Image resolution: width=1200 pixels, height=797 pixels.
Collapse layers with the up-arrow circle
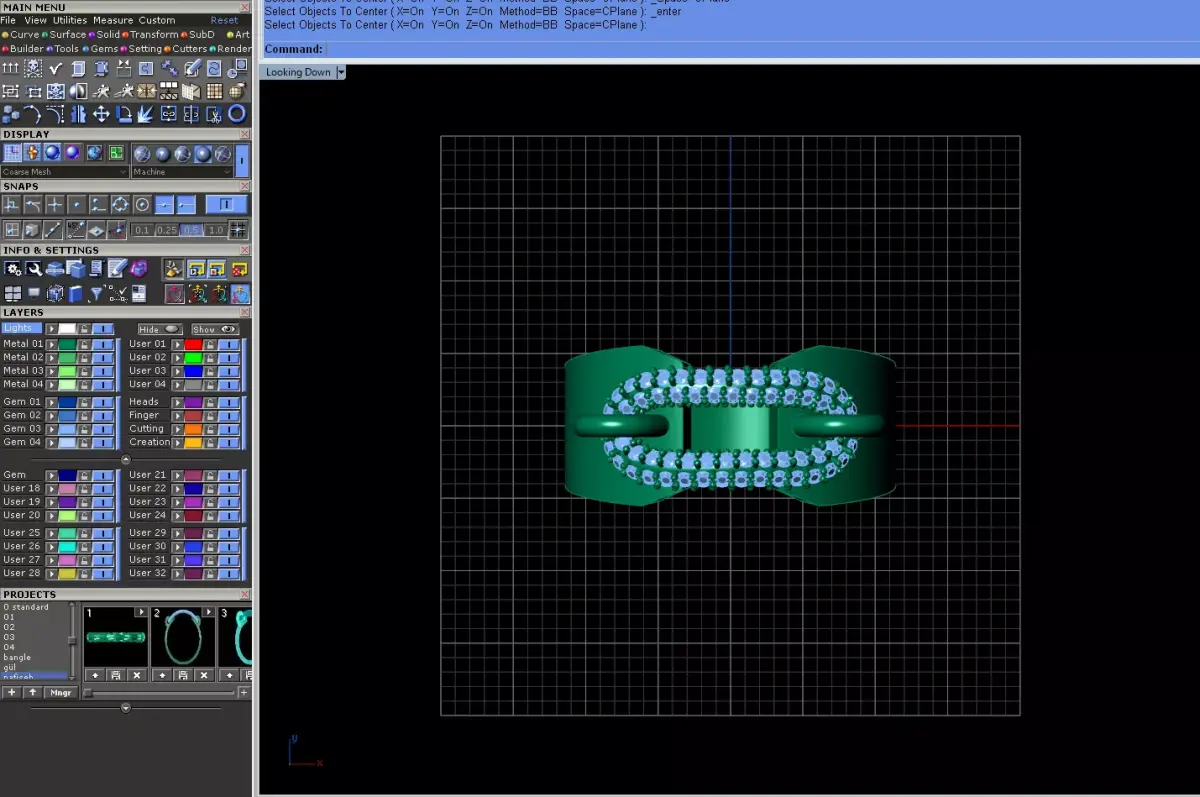pyautogui.click(x=126, y=460)
